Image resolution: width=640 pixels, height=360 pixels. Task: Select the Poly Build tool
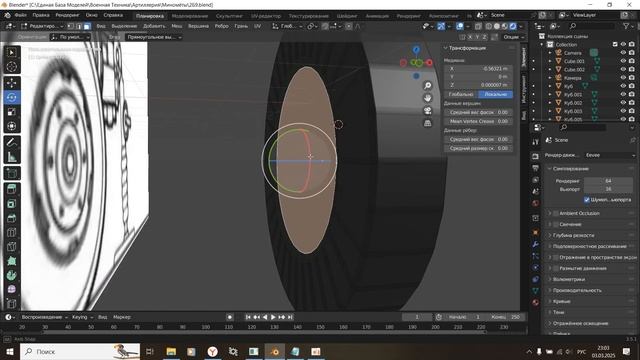point(11,261)
